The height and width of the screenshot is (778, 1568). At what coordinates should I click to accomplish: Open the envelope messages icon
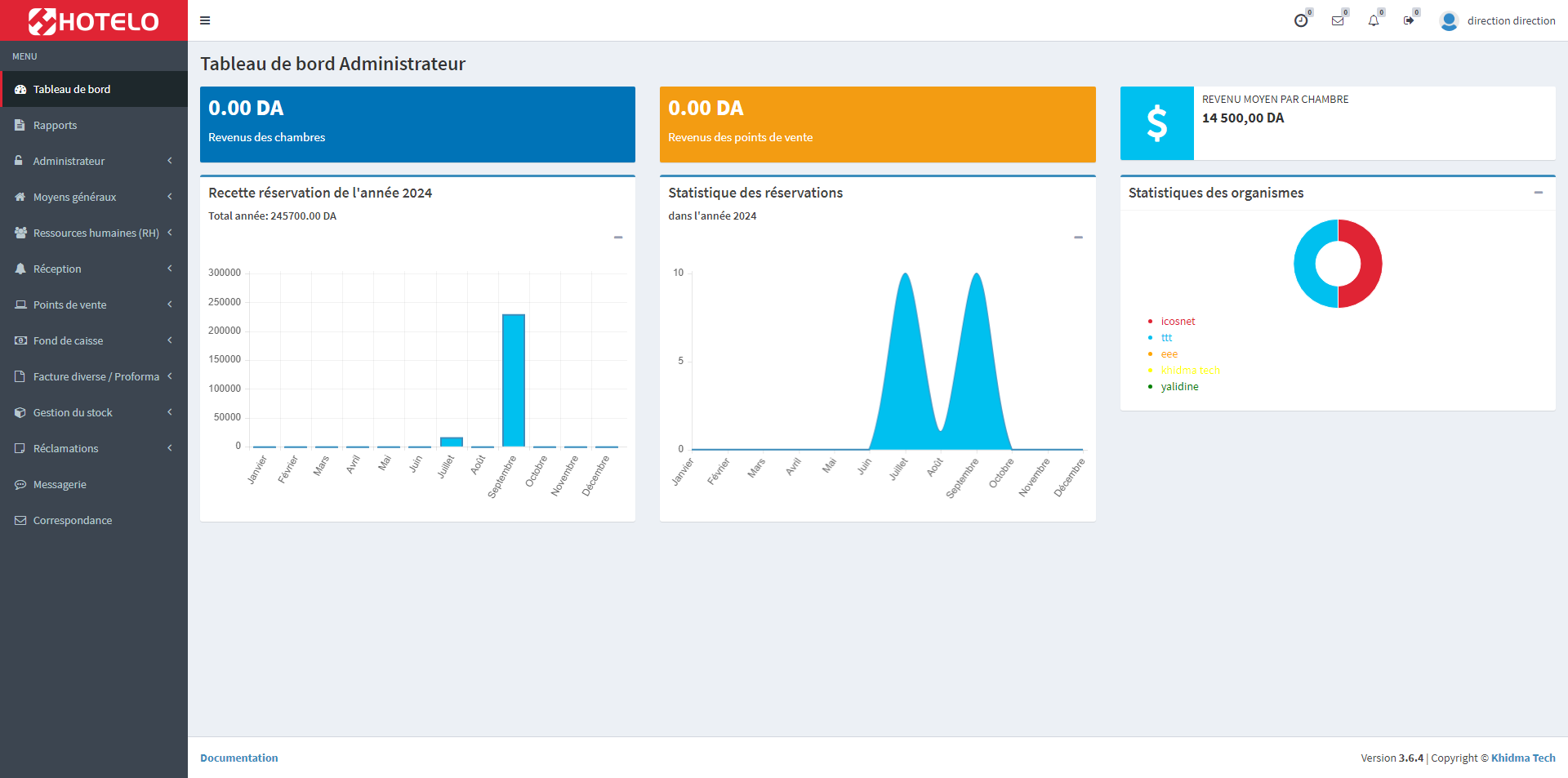(x=1338, y=21)
